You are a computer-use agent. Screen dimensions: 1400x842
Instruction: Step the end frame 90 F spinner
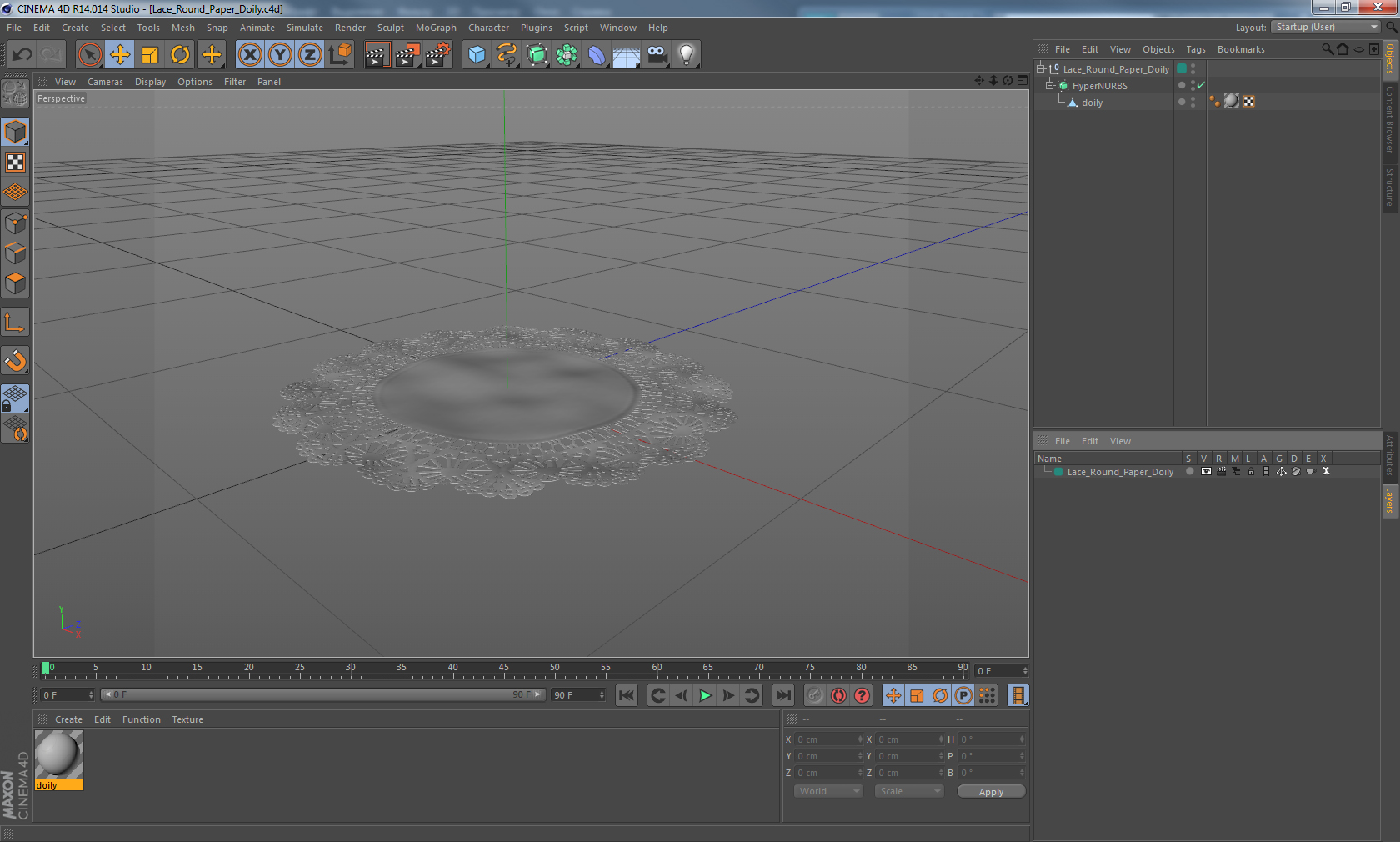(602, 695)
